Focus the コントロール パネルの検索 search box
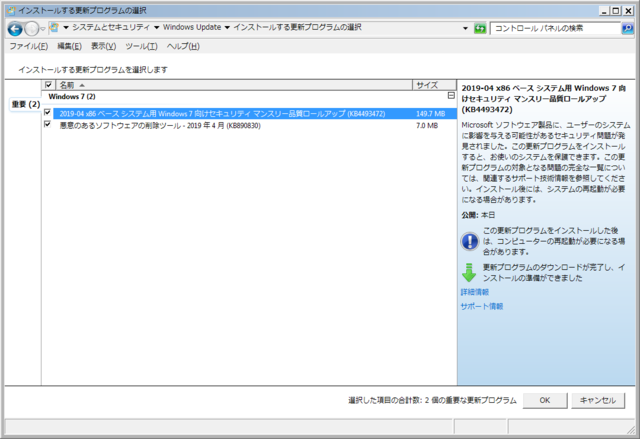 555,28
